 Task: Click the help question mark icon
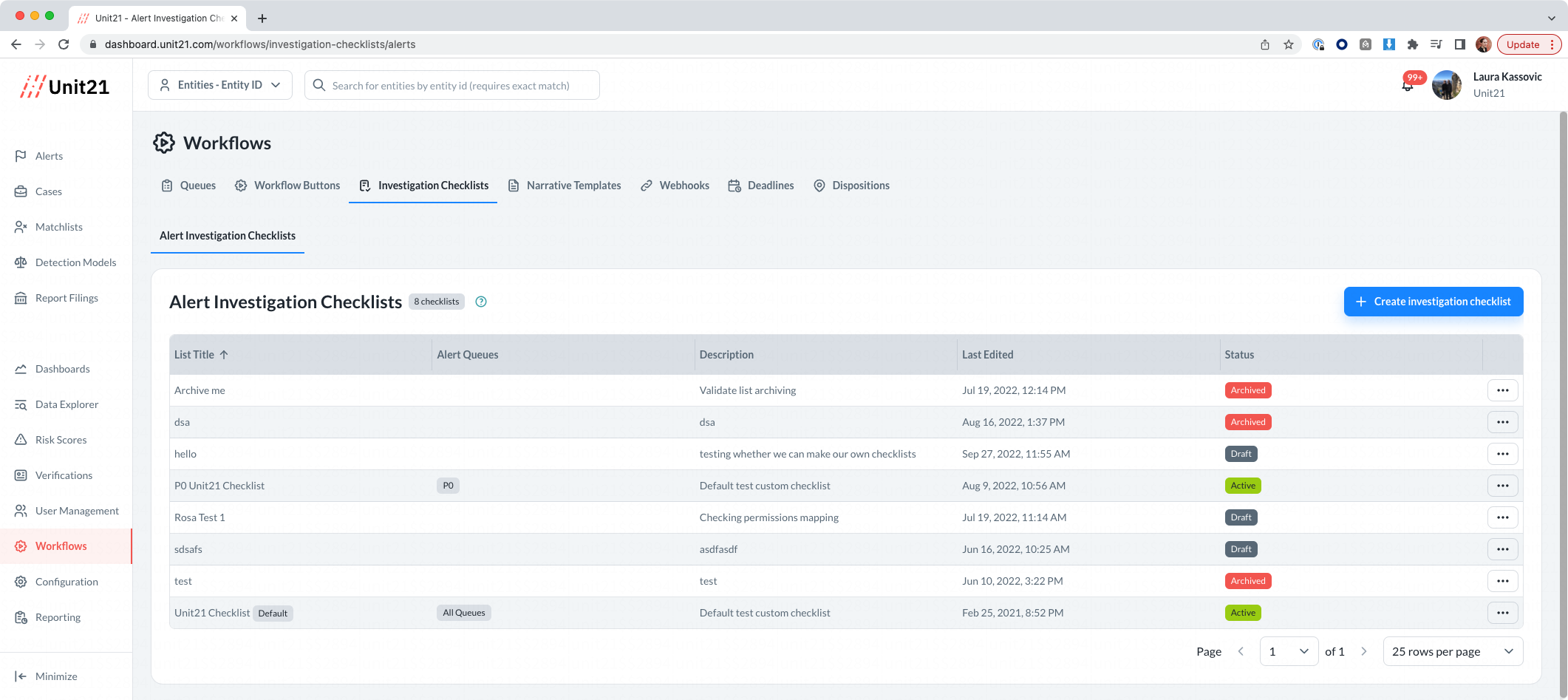[x=481, y=302]
